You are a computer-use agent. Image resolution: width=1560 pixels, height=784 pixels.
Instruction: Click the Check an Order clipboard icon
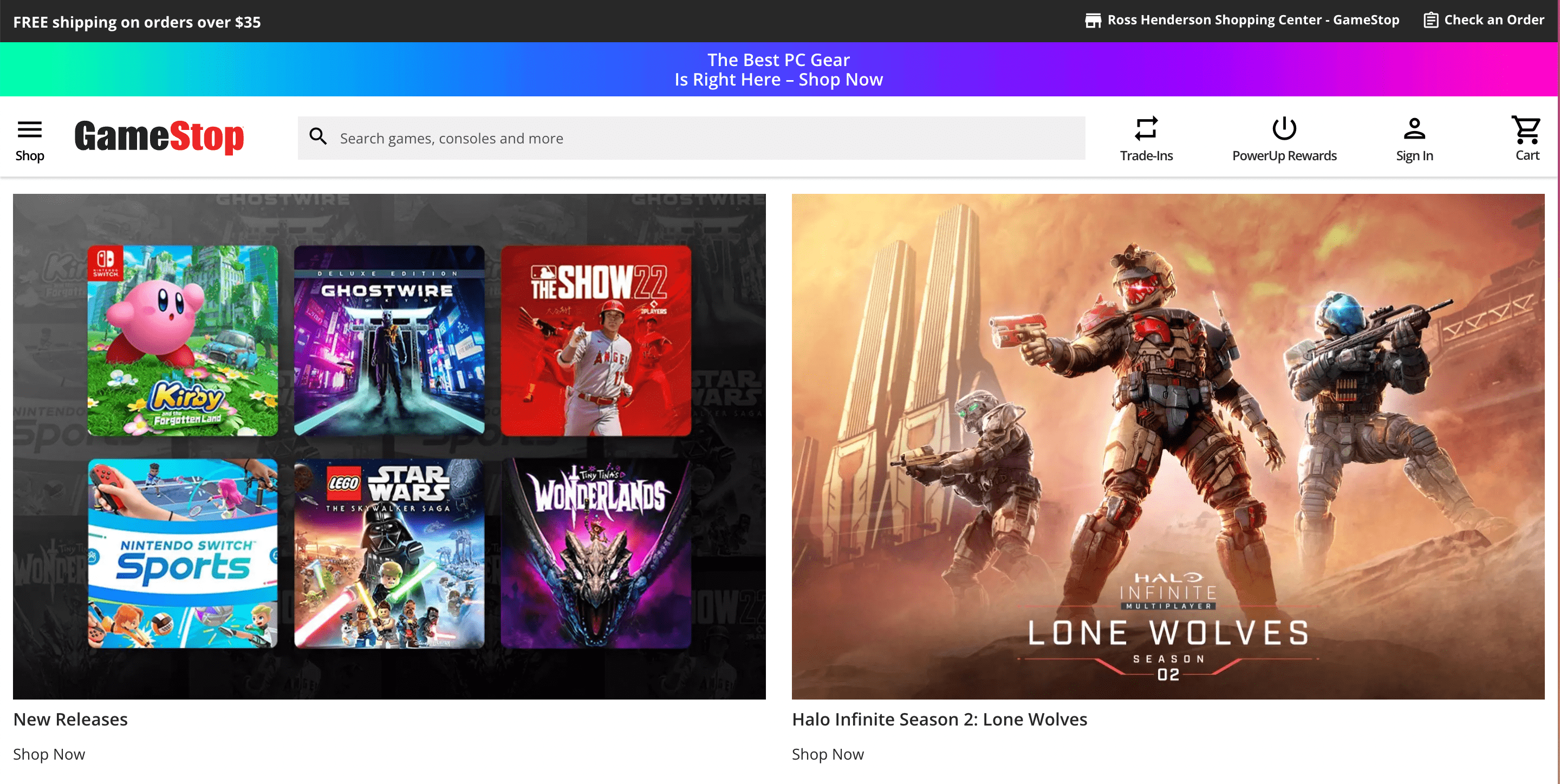(1431, 21)
